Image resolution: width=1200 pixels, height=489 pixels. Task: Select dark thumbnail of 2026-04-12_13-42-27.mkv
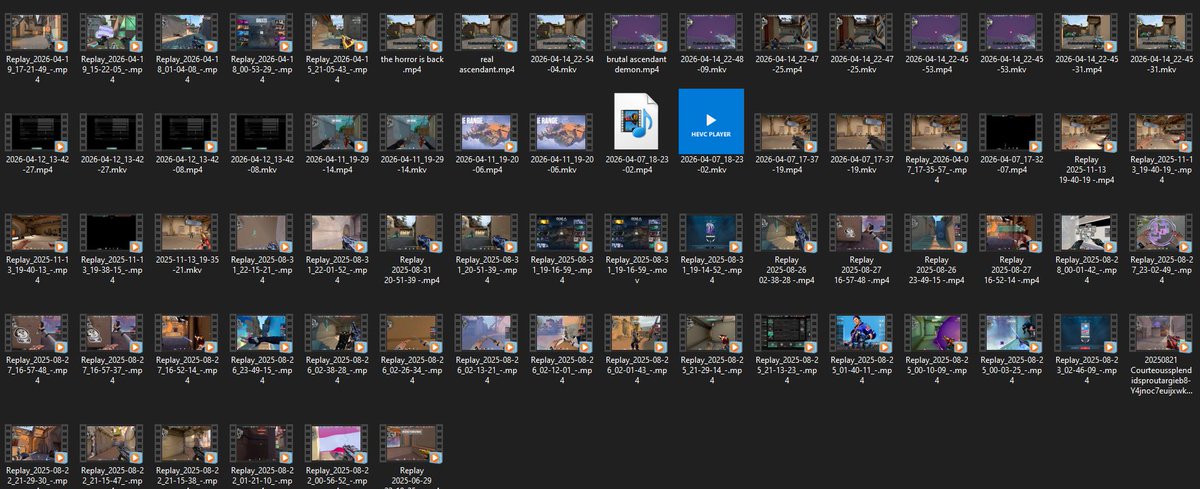tap(111, 133)
